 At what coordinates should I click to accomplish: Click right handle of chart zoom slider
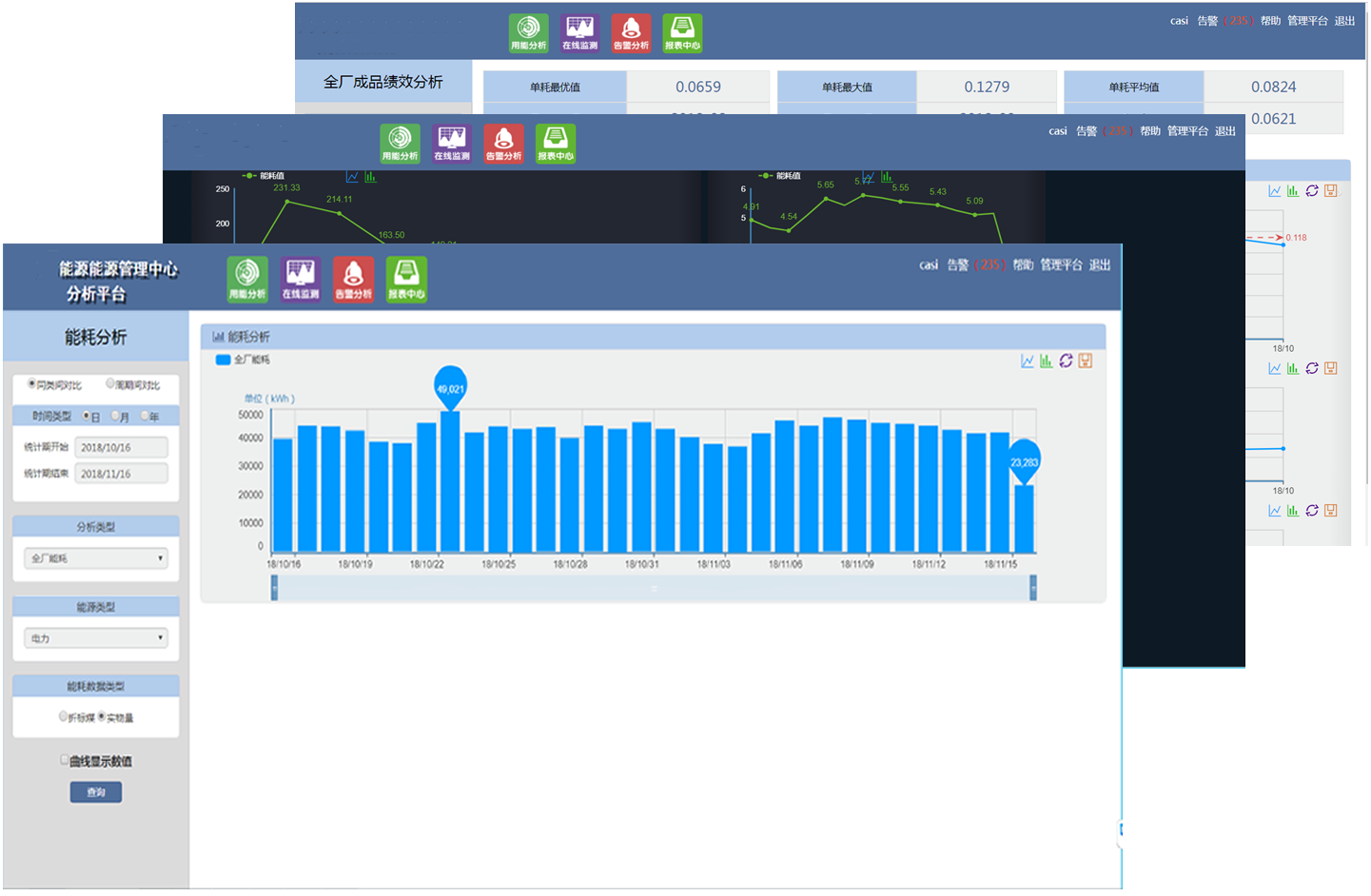[x=1033, y=588]
